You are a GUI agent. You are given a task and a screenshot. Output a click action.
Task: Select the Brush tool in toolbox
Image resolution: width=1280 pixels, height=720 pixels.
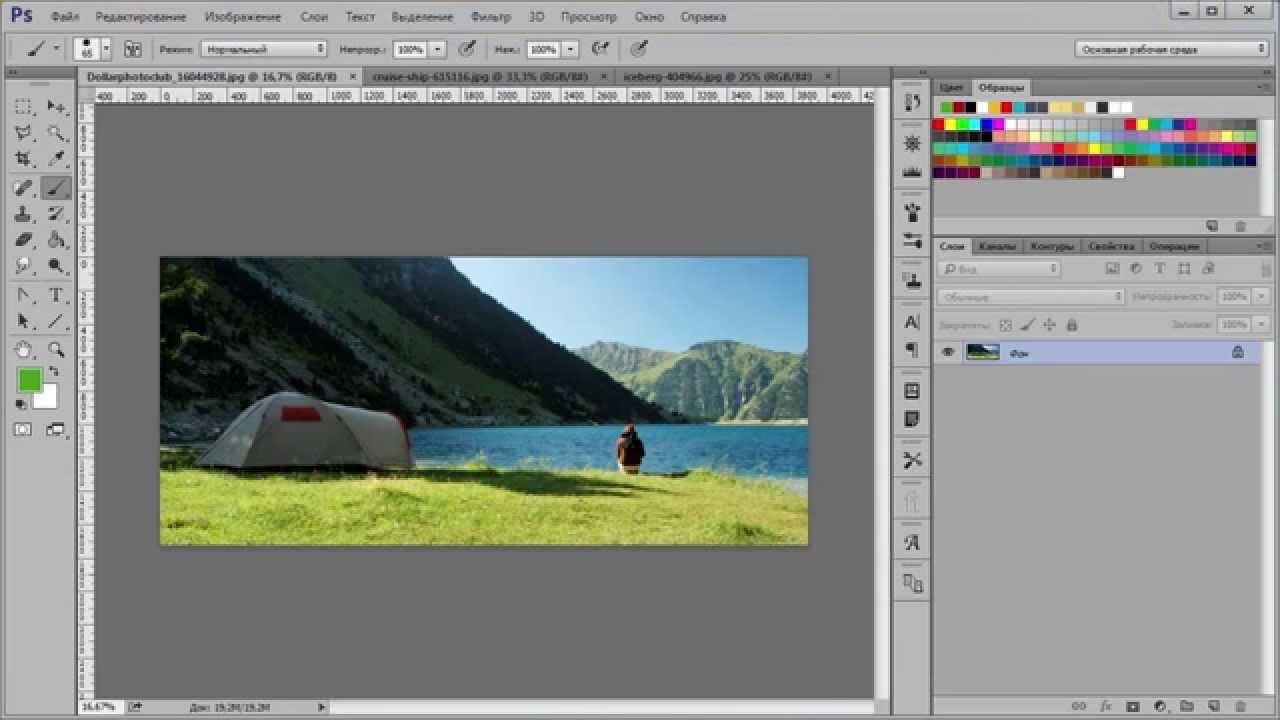pyautogui.click(x=57, y=187)
